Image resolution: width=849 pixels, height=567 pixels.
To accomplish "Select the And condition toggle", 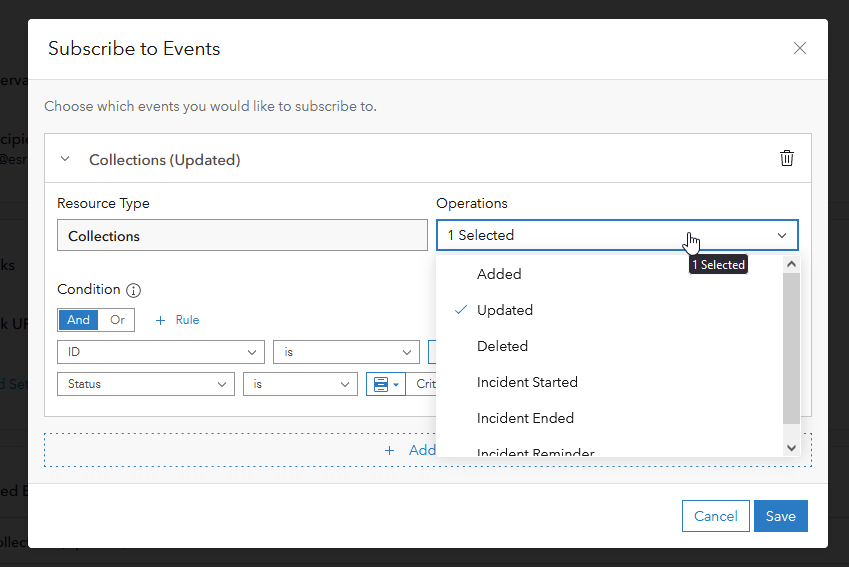I will click(78, 320).
